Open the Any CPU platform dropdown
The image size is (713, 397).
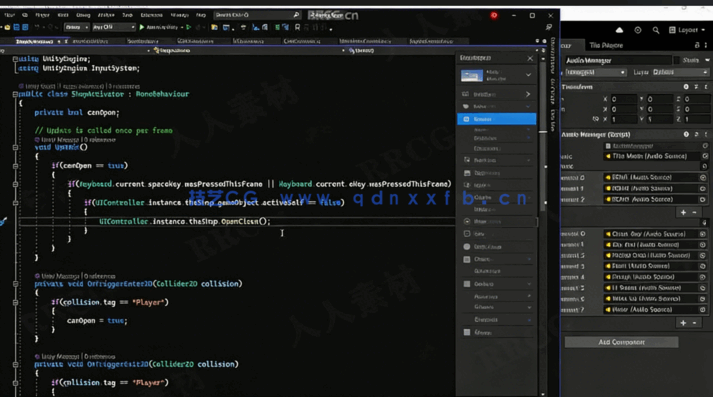(114, 27)
